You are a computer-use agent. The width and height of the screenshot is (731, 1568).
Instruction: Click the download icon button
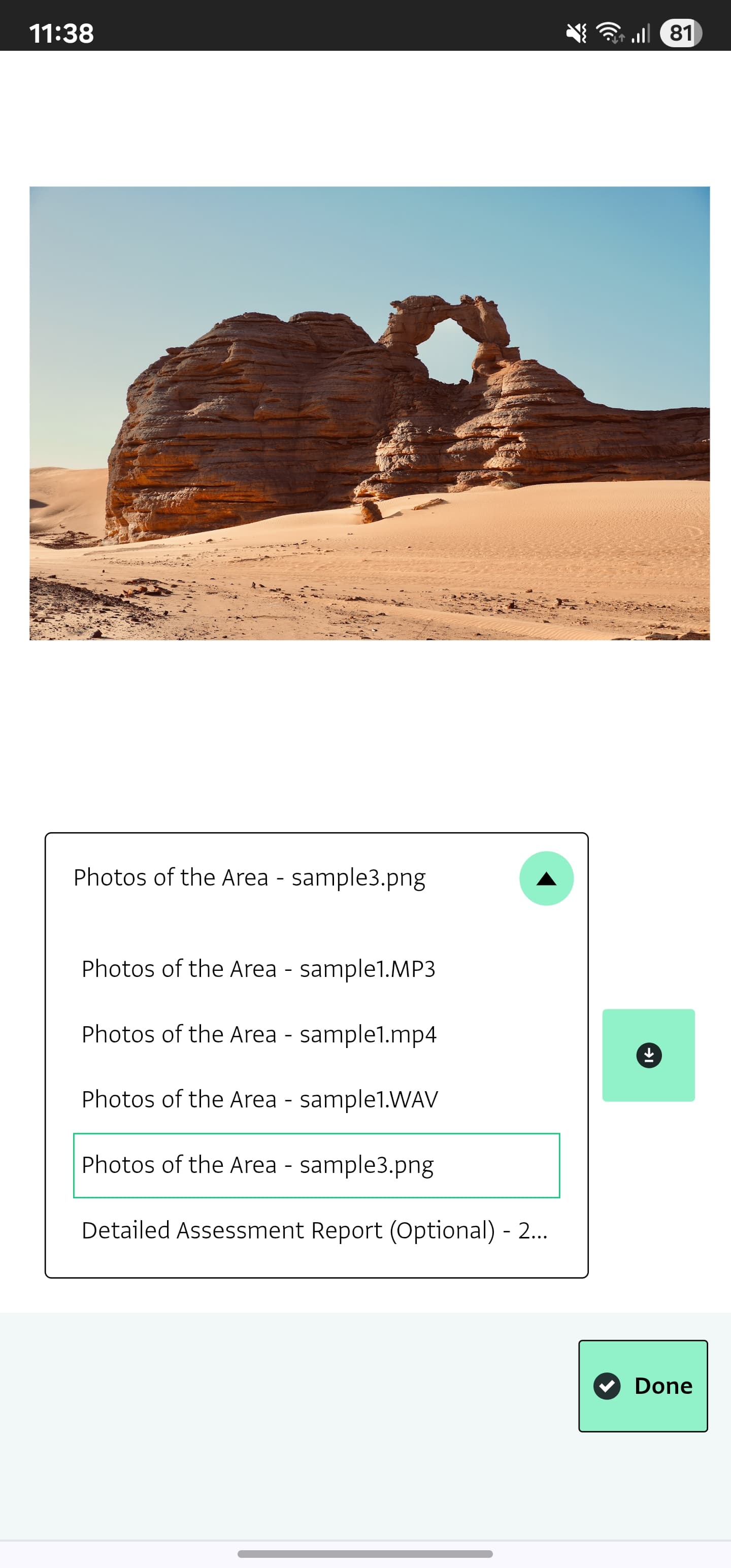click(x=648, y=1055)
